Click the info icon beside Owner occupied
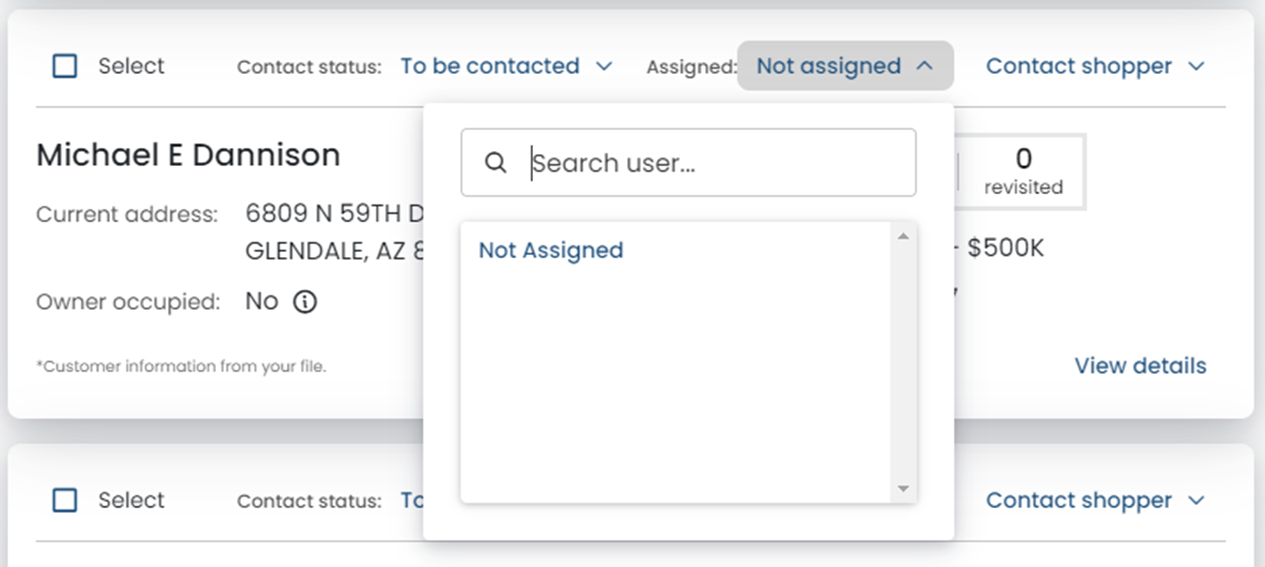 [x=305, y=302]
